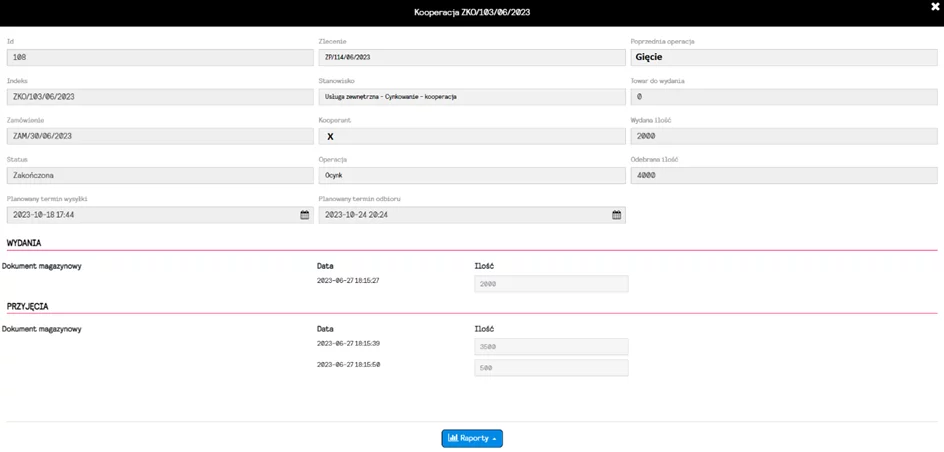The height and width of the screenshot is (452, 944).
Task: Select the Status field Zakończona
Action: [160, 176]
